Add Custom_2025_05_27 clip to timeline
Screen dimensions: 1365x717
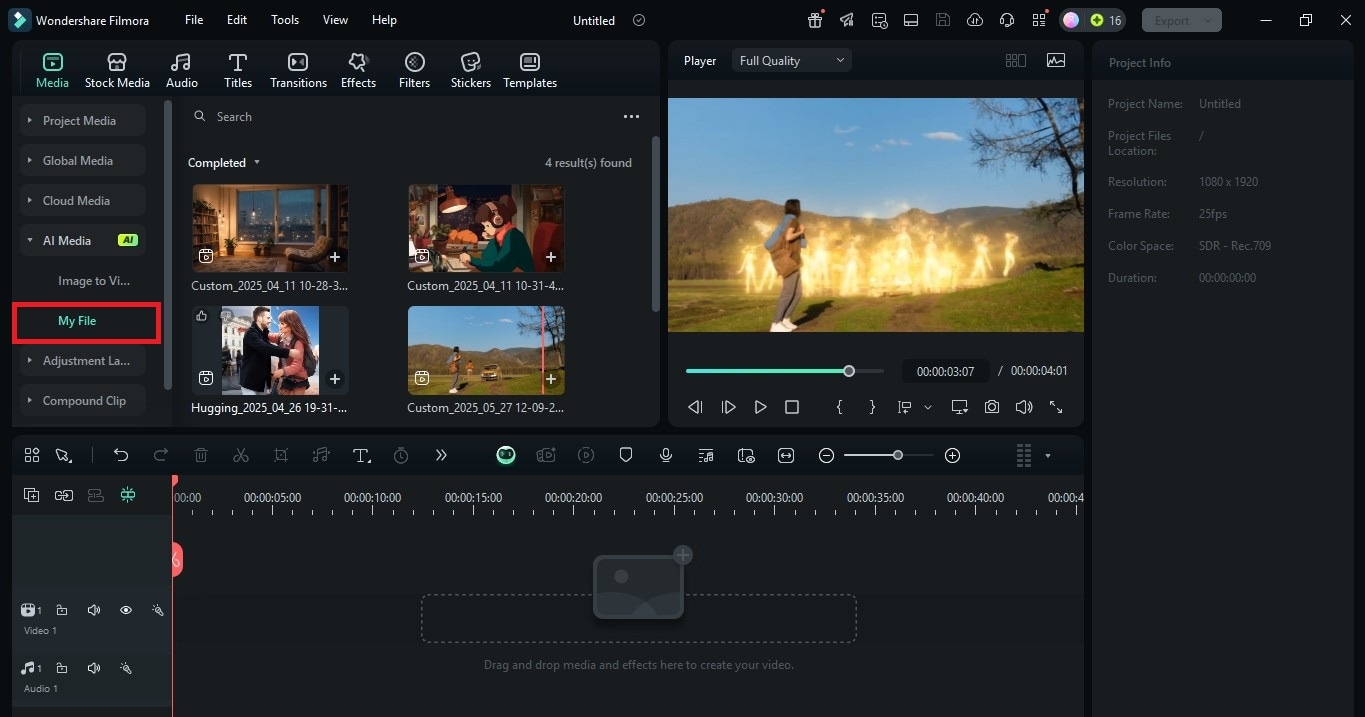[551, 379]
